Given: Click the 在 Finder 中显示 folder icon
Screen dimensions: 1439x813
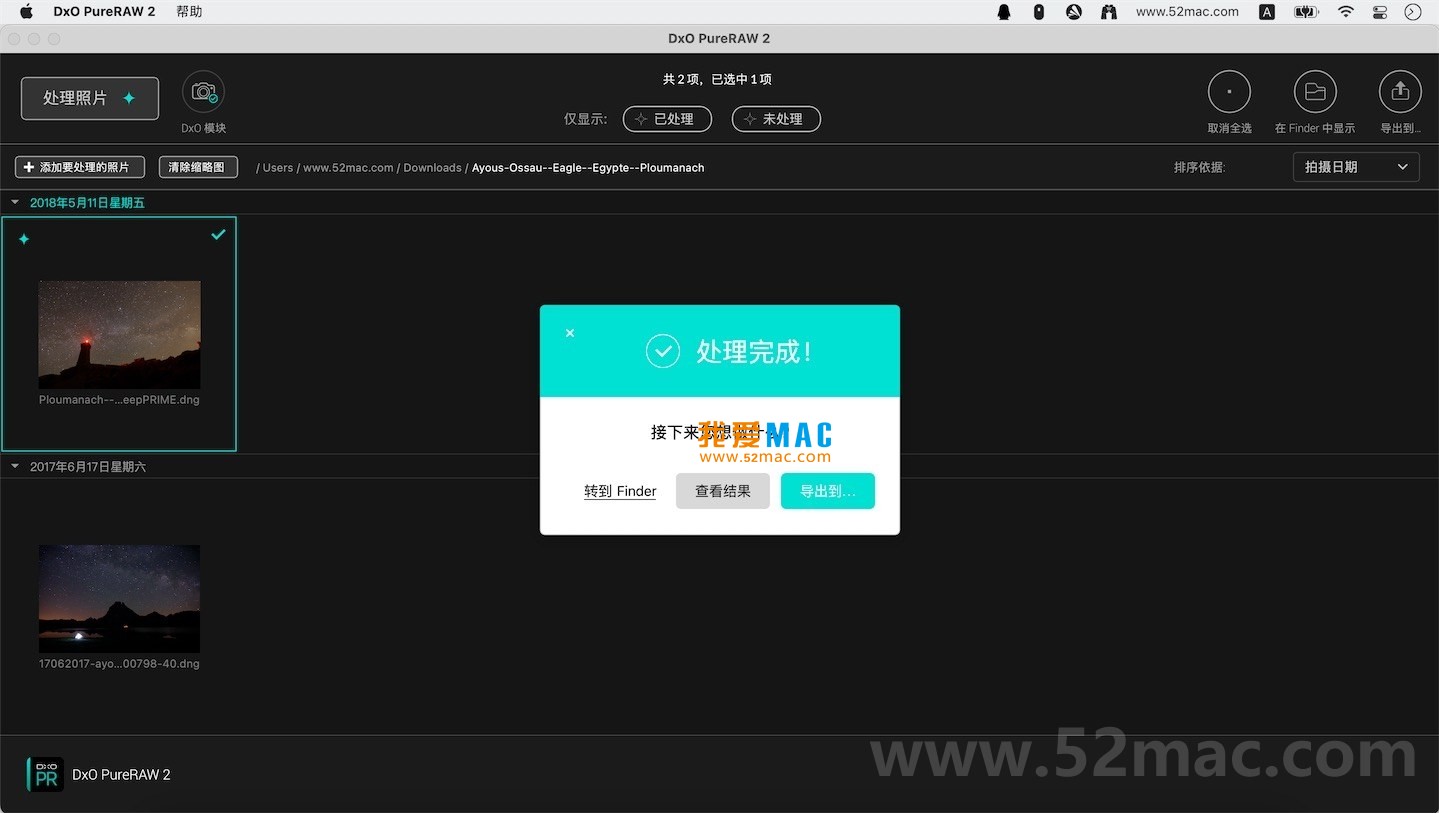Looking at the screenshot, I should (x=1315, y=92).
